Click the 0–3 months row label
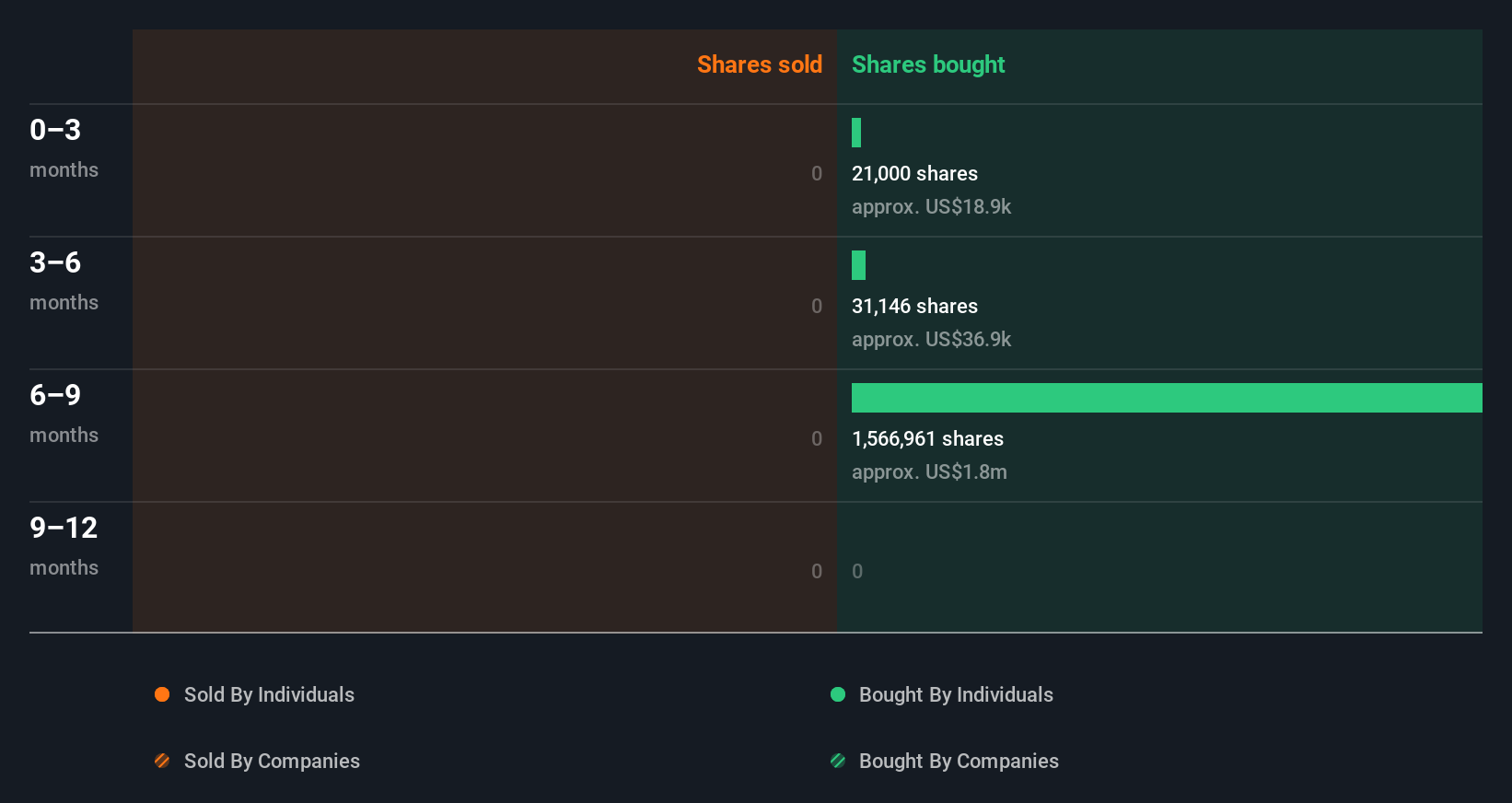This screenshot has width=1512, height=803. tap(64, 147)
